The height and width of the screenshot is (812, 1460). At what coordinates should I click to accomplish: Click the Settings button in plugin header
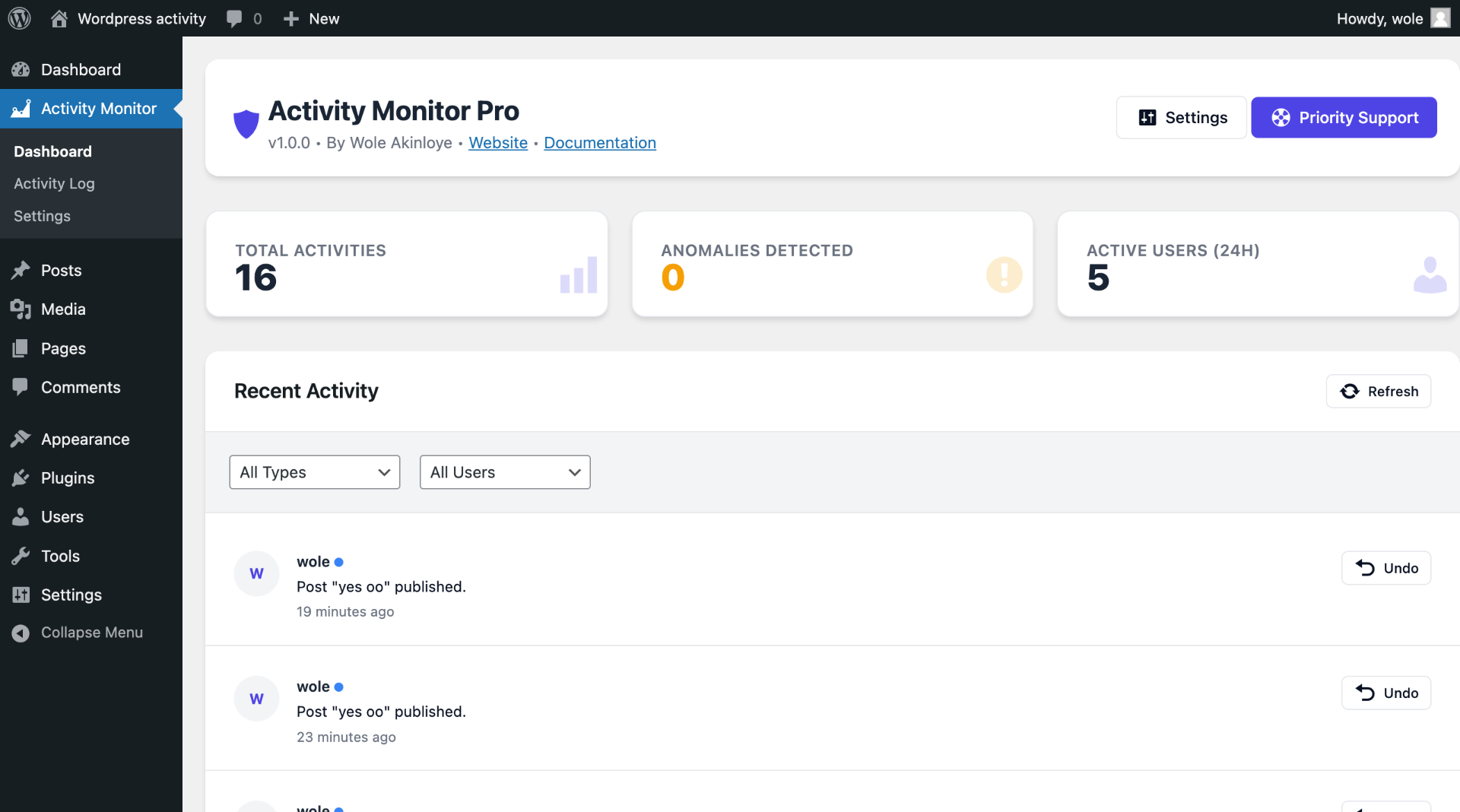click(x=1182, y=117)
